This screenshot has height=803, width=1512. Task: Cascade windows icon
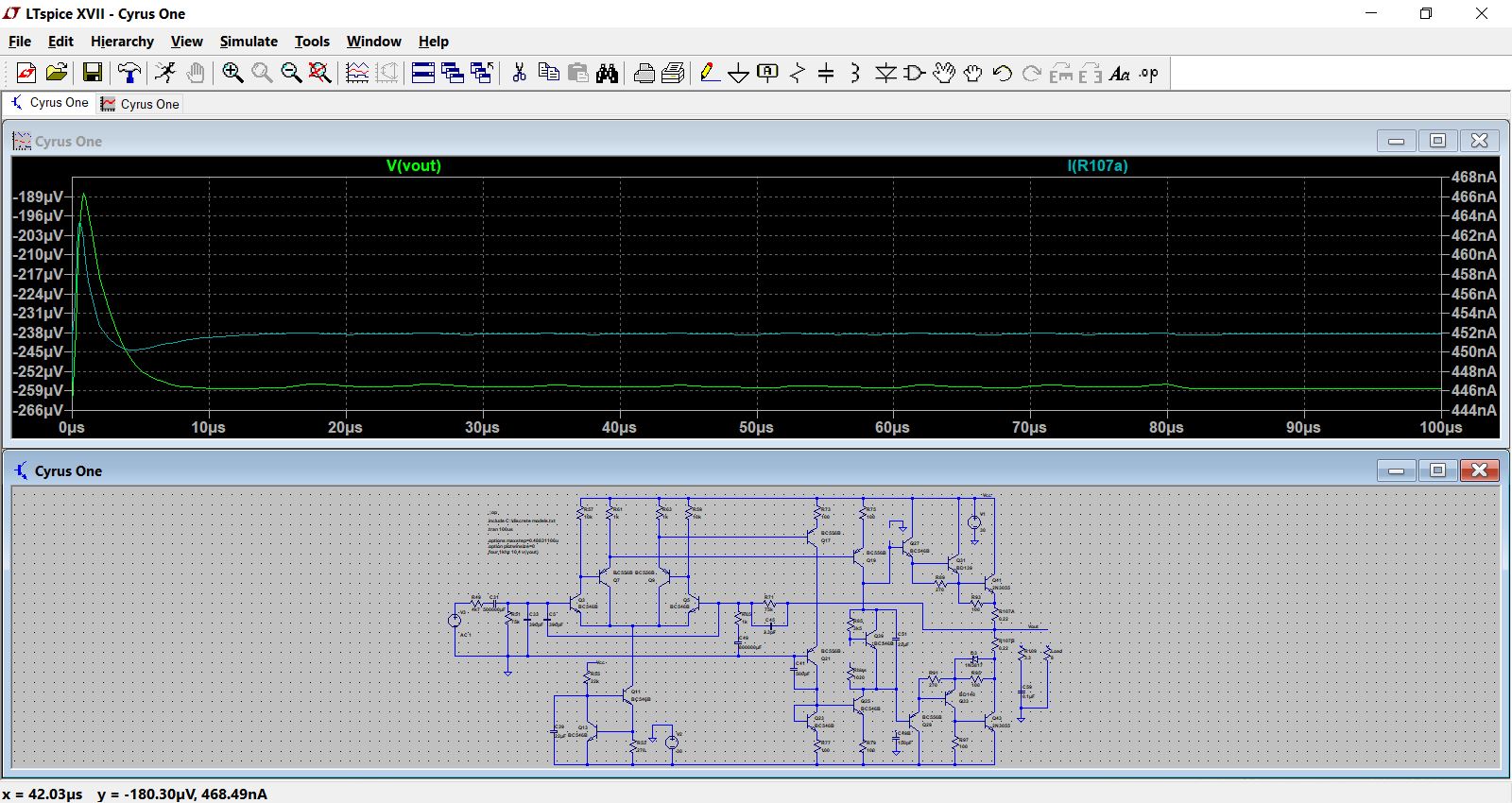(453, 73)
